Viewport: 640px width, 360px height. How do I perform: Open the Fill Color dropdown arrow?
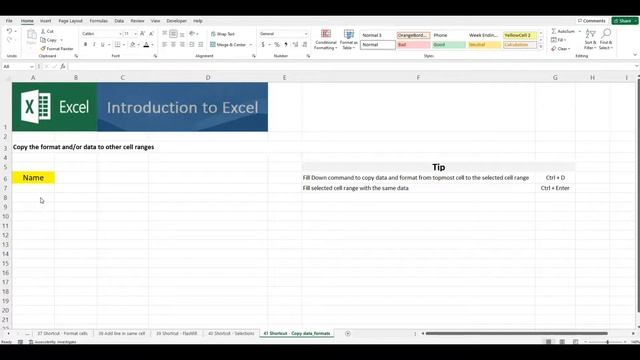point(138,45)
